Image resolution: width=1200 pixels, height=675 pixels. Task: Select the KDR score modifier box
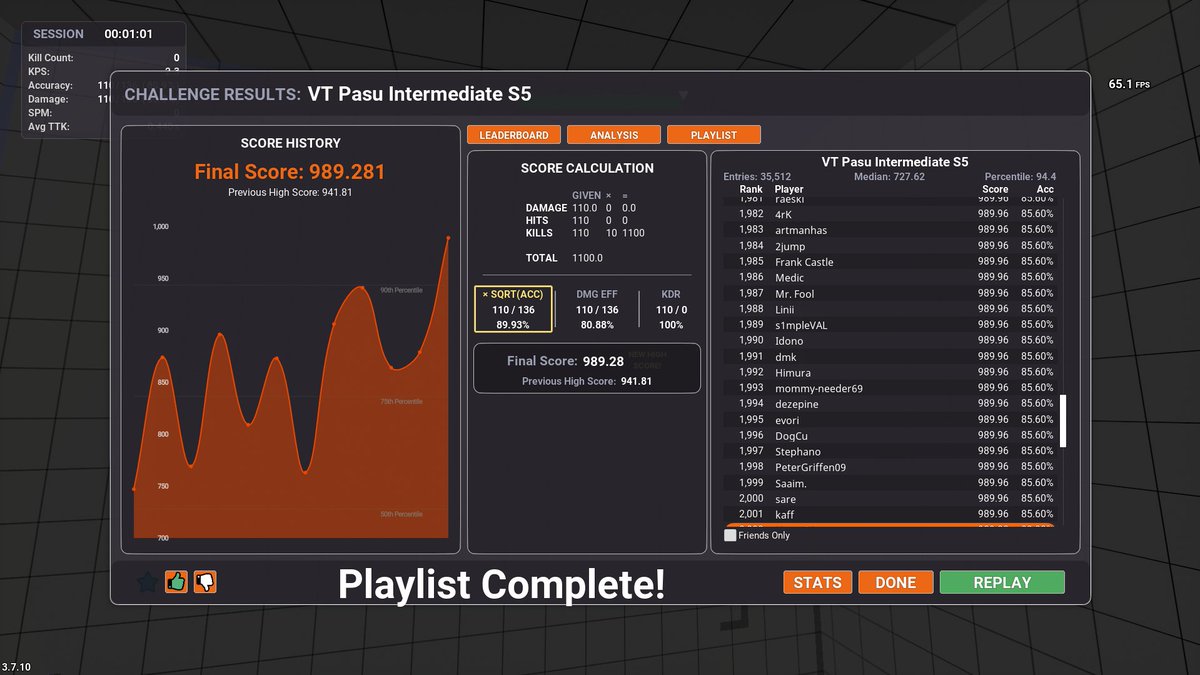tap(670, 308)
